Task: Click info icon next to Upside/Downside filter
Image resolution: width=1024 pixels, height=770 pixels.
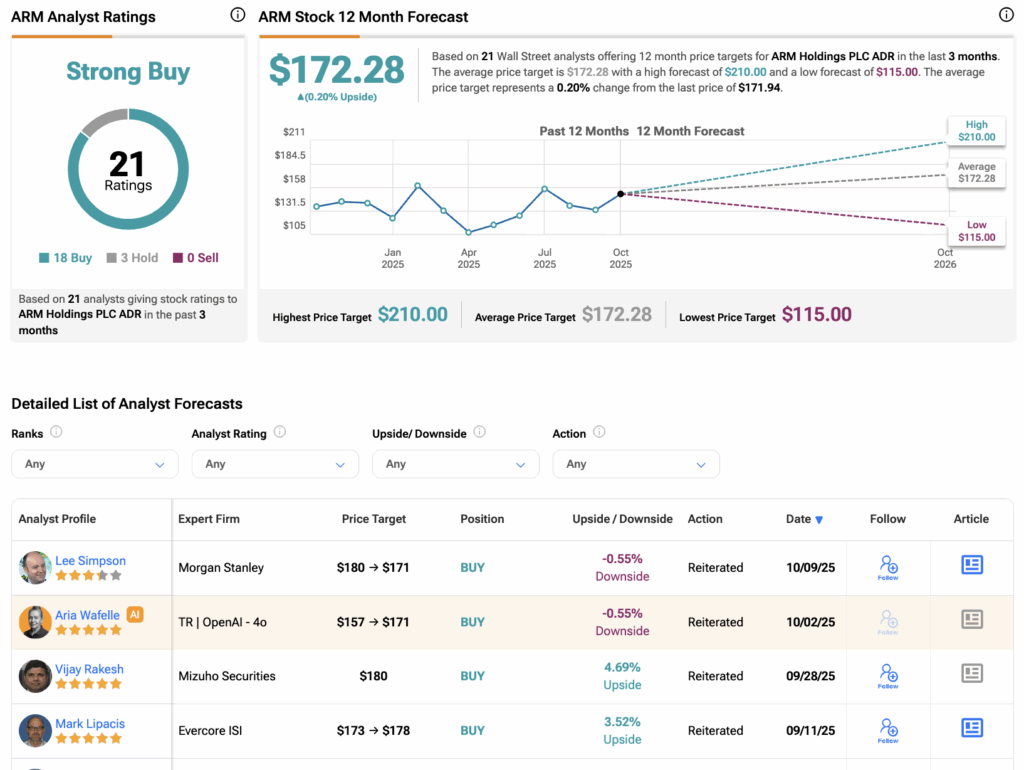Action: pos(479,432)
